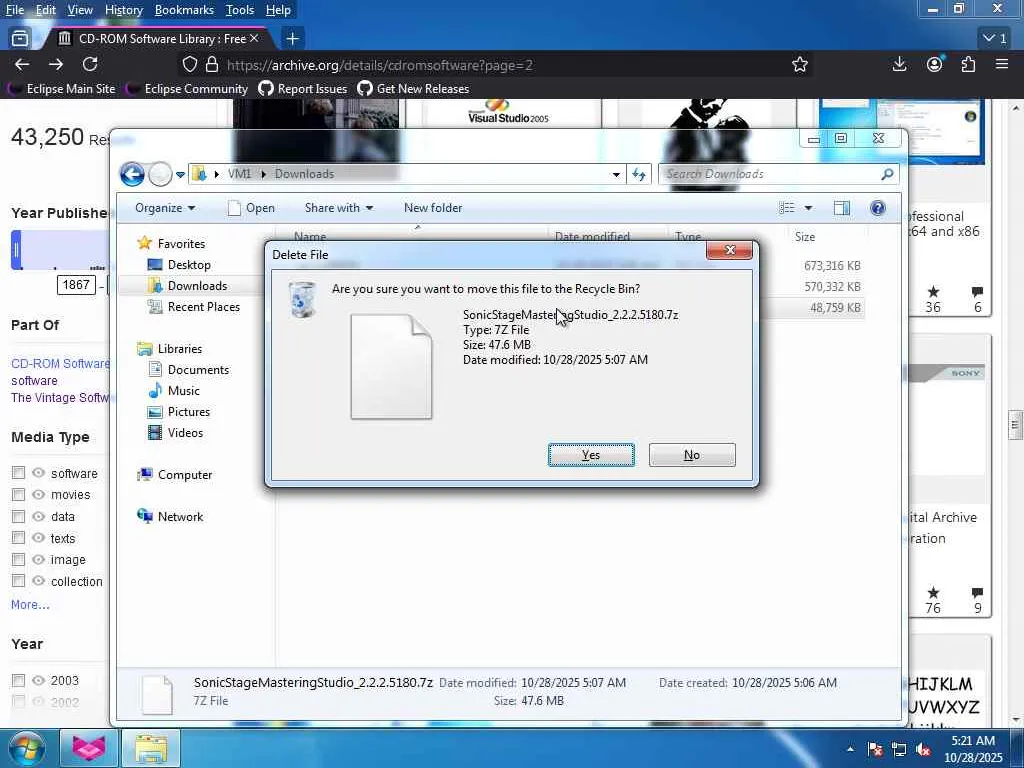The height and width of the screenshot is (768, 1024).
Task: Open Windows Explorer from the taskbar
Action: (151, 748)
